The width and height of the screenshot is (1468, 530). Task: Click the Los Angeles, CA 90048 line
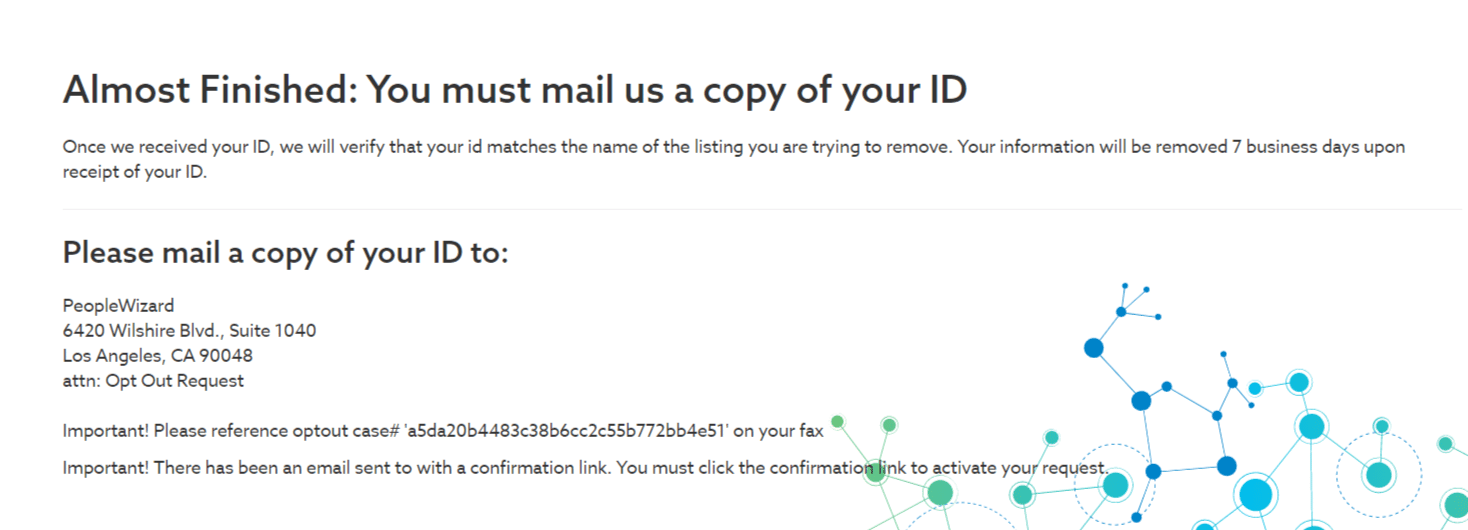pos(158,355)
